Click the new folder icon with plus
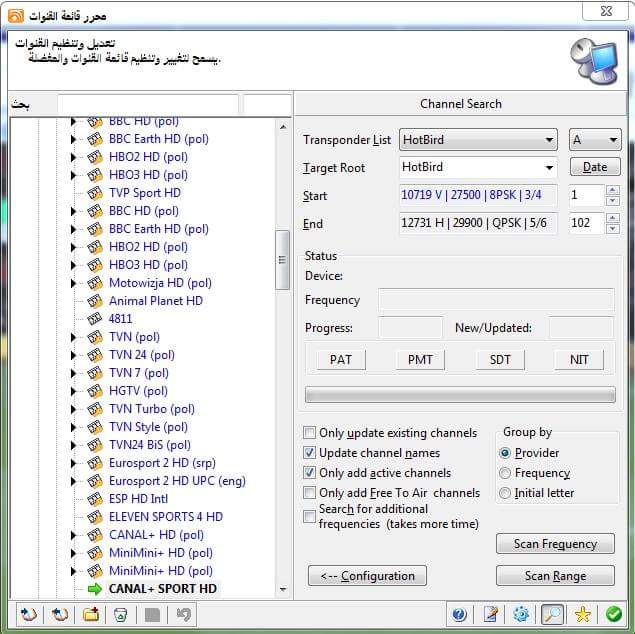 (91, 614)
